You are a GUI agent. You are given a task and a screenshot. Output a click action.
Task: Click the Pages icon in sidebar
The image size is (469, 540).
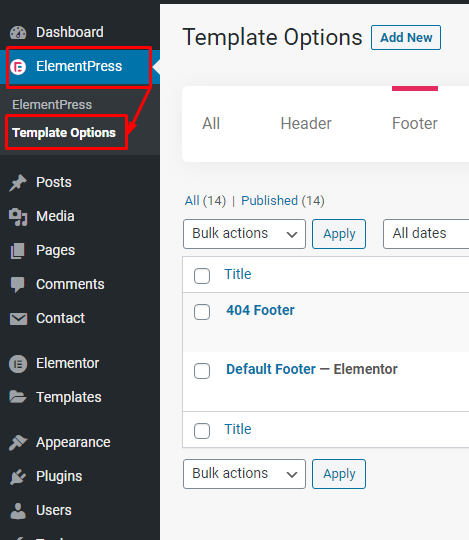[18, 250]
